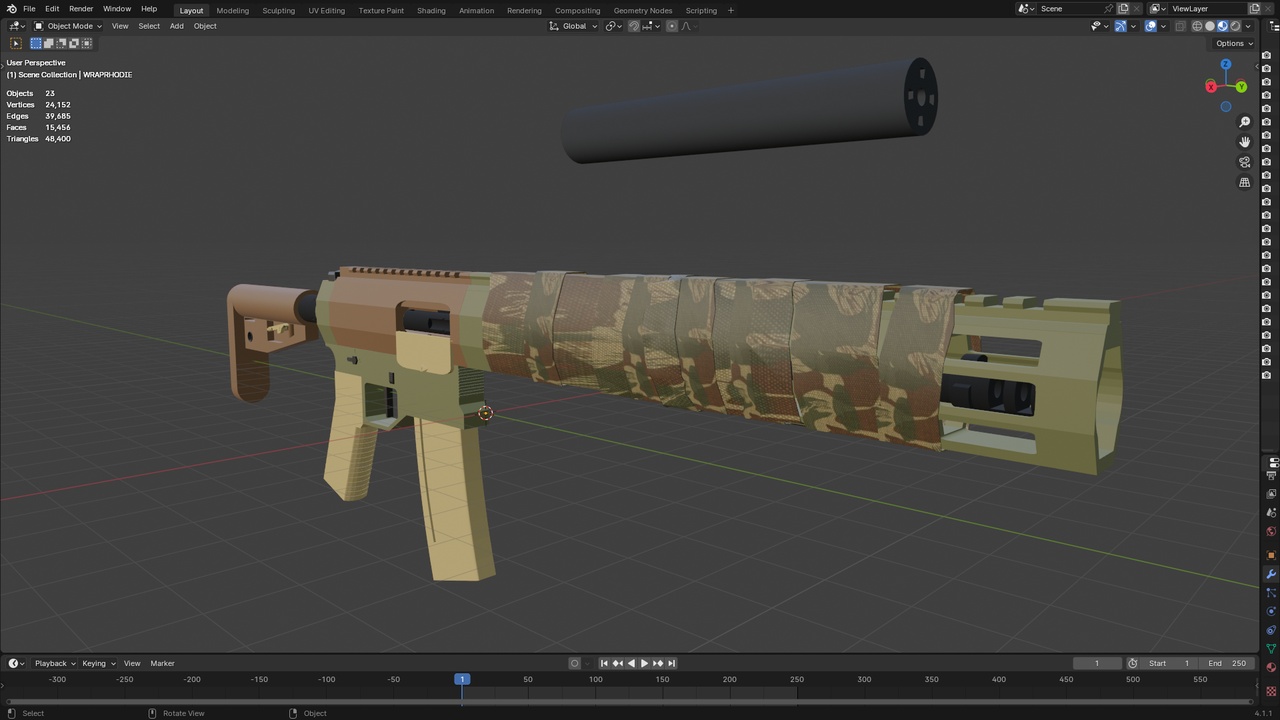Switch to the Geometry Nodes workspace tab
The width and height of the screenshot is (1280, 720).
(x=643, y=10)
